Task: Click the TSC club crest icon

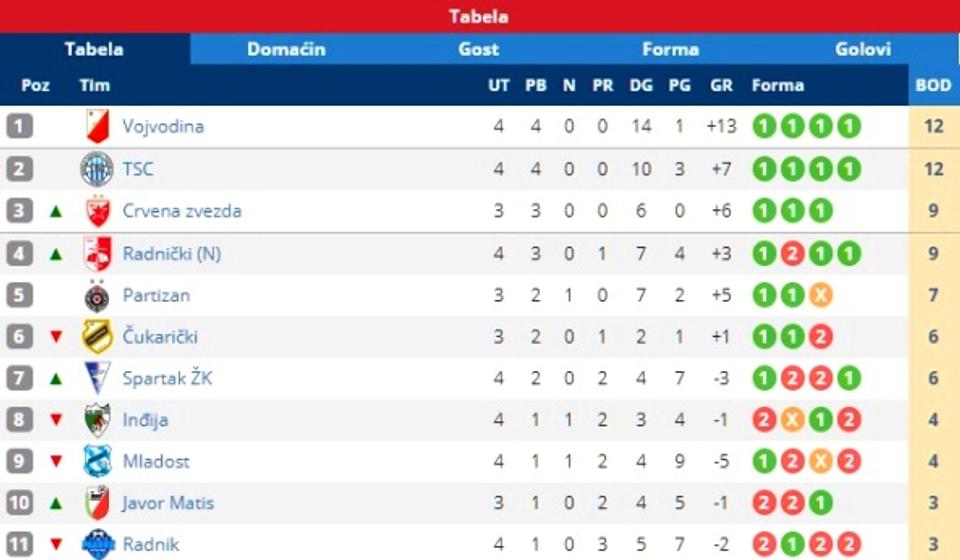Action: click(97, 169)
